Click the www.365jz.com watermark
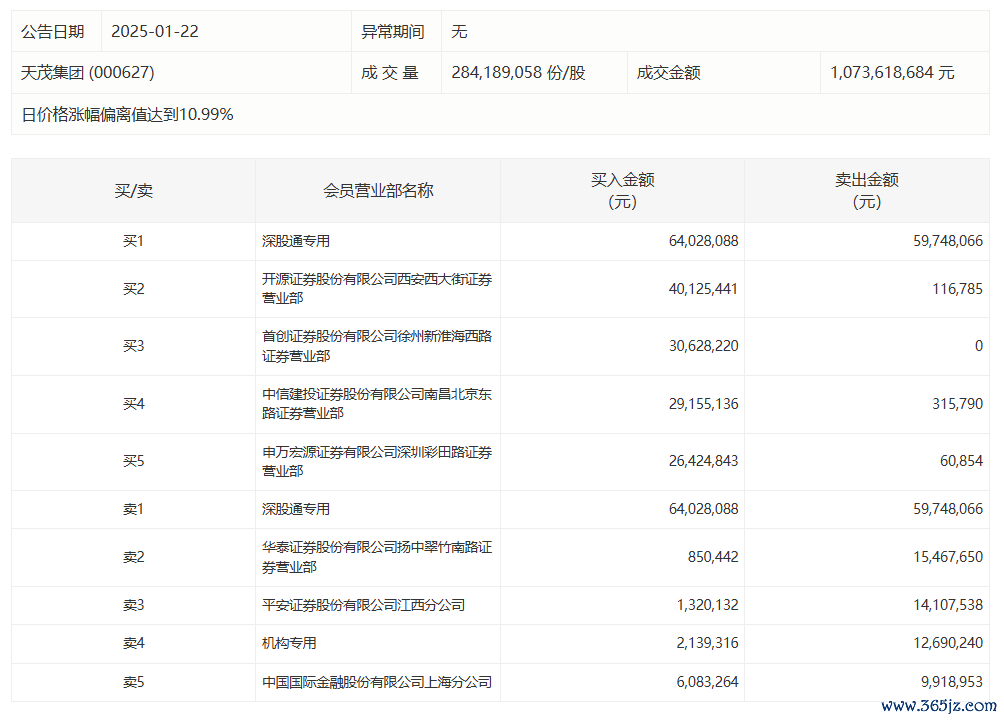This screenshot has height=721, width=1004. click(x=936, y=705)
